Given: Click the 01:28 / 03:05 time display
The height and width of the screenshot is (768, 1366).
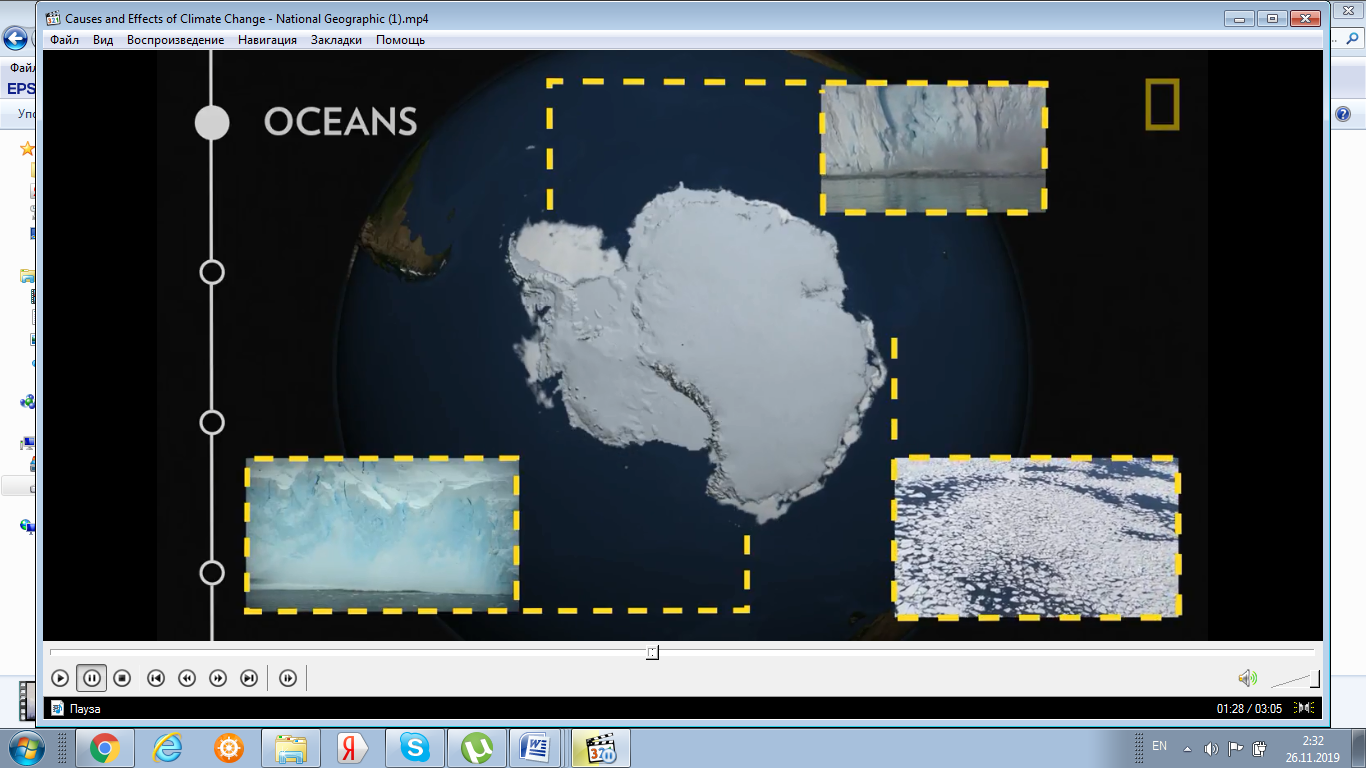Looking at the screenshot, I should [1248, 709].
